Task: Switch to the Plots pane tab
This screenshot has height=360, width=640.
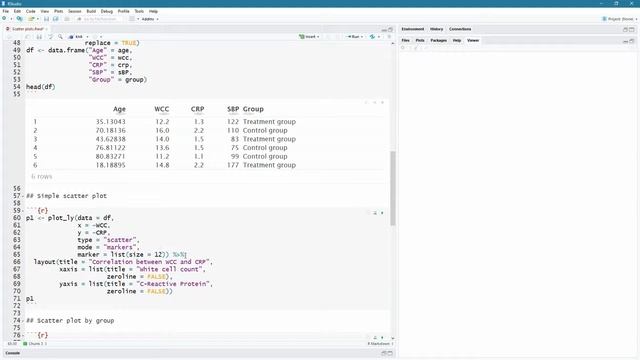Action: [x=420, y=40]
